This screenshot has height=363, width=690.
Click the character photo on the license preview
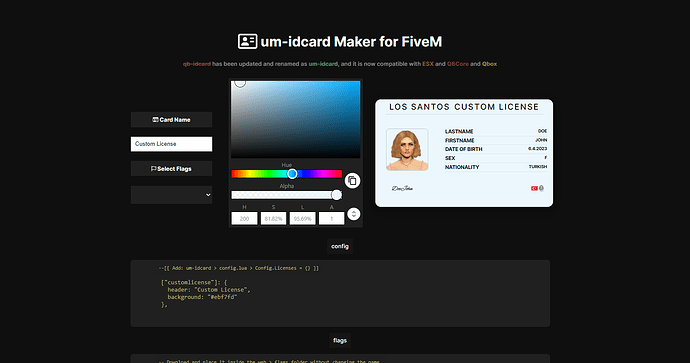tap(407, 150)
